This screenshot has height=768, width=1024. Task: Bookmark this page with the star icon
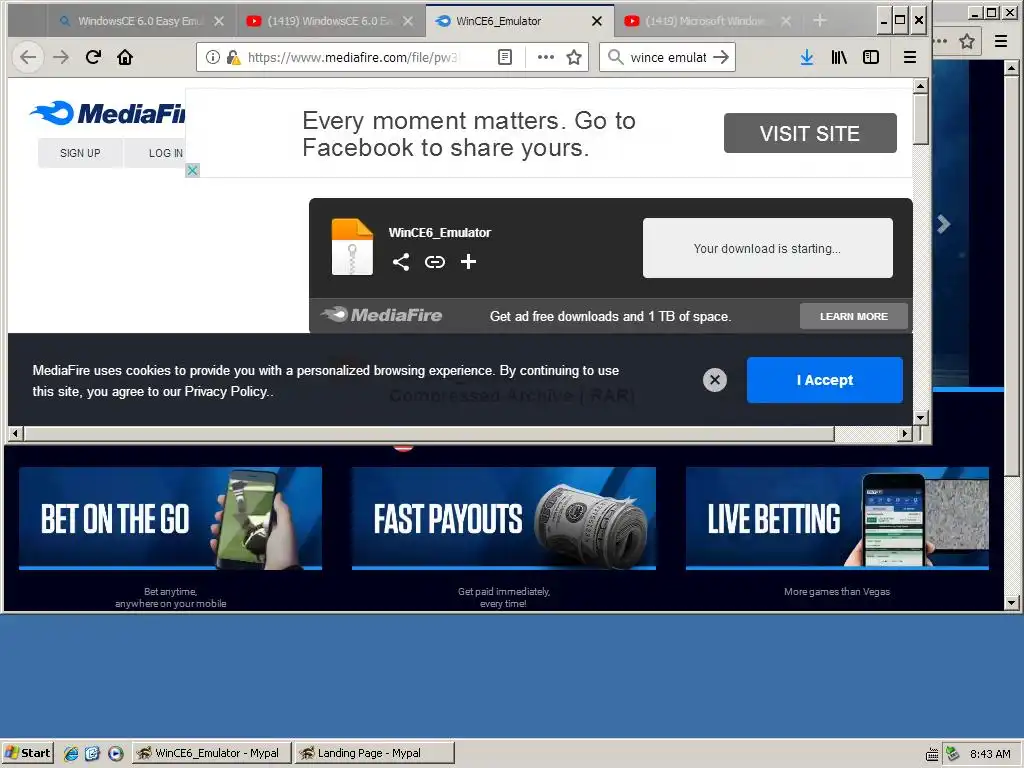point(574,57)
